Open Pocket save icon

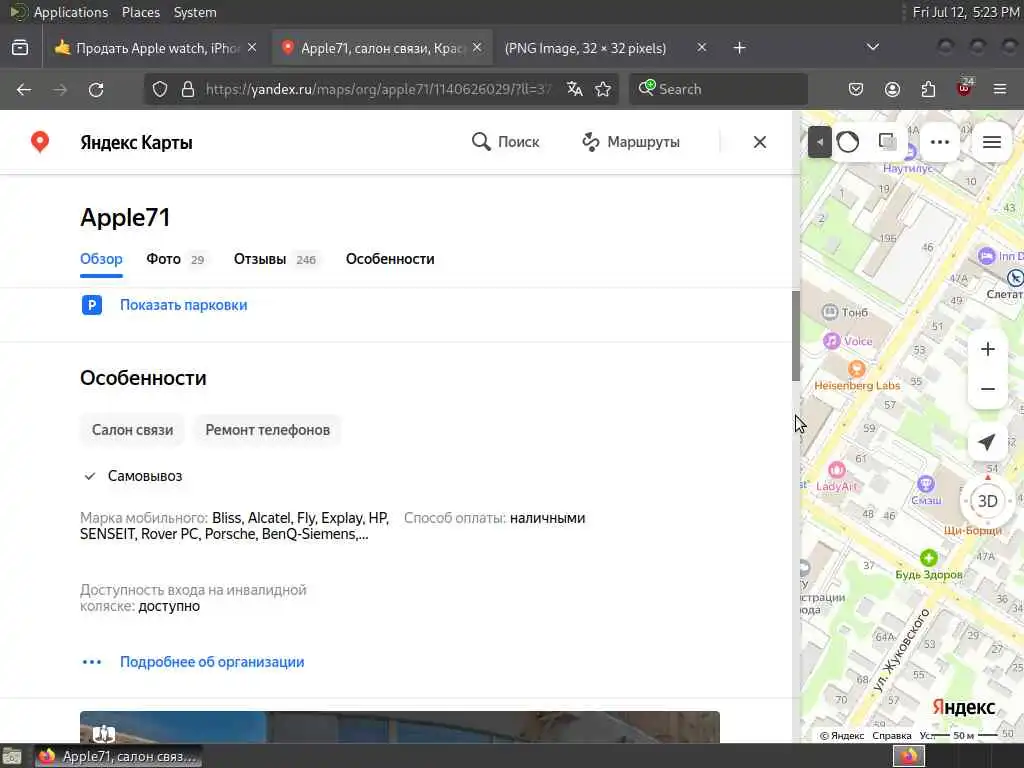(856, 89)
